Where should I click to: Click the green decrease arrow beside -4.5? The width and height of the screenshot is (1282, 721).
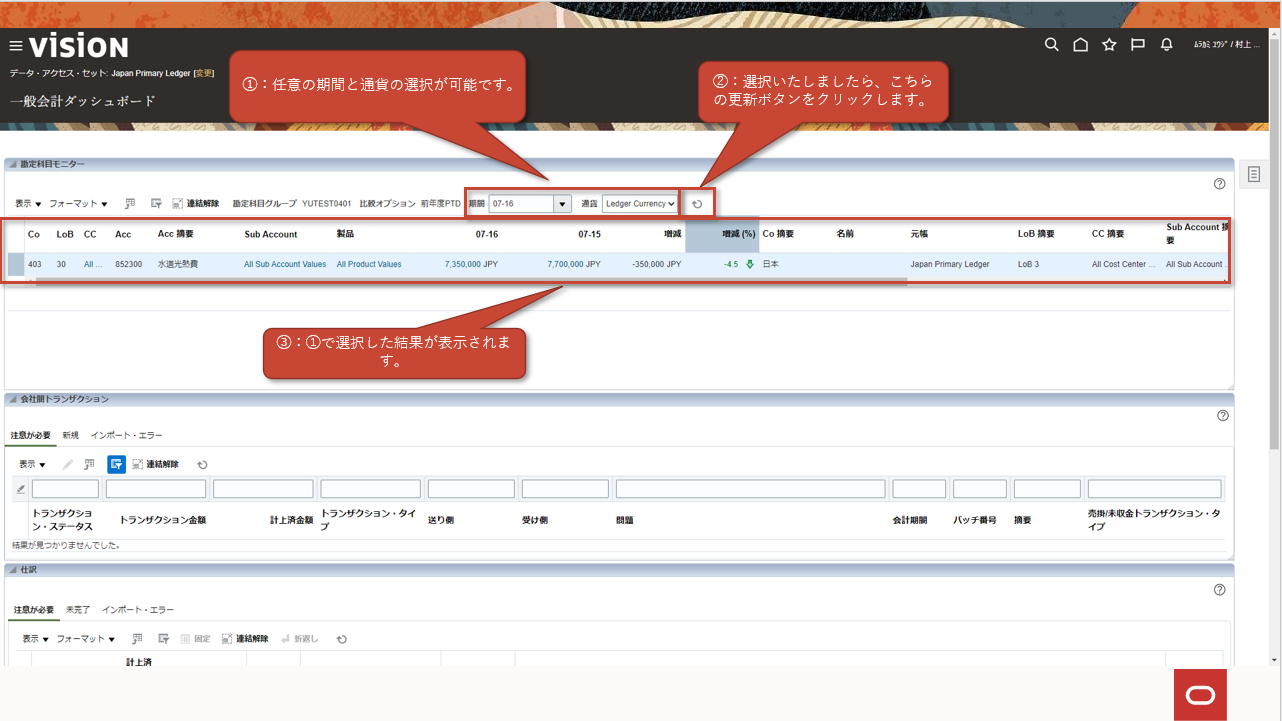tap(750, 265)
